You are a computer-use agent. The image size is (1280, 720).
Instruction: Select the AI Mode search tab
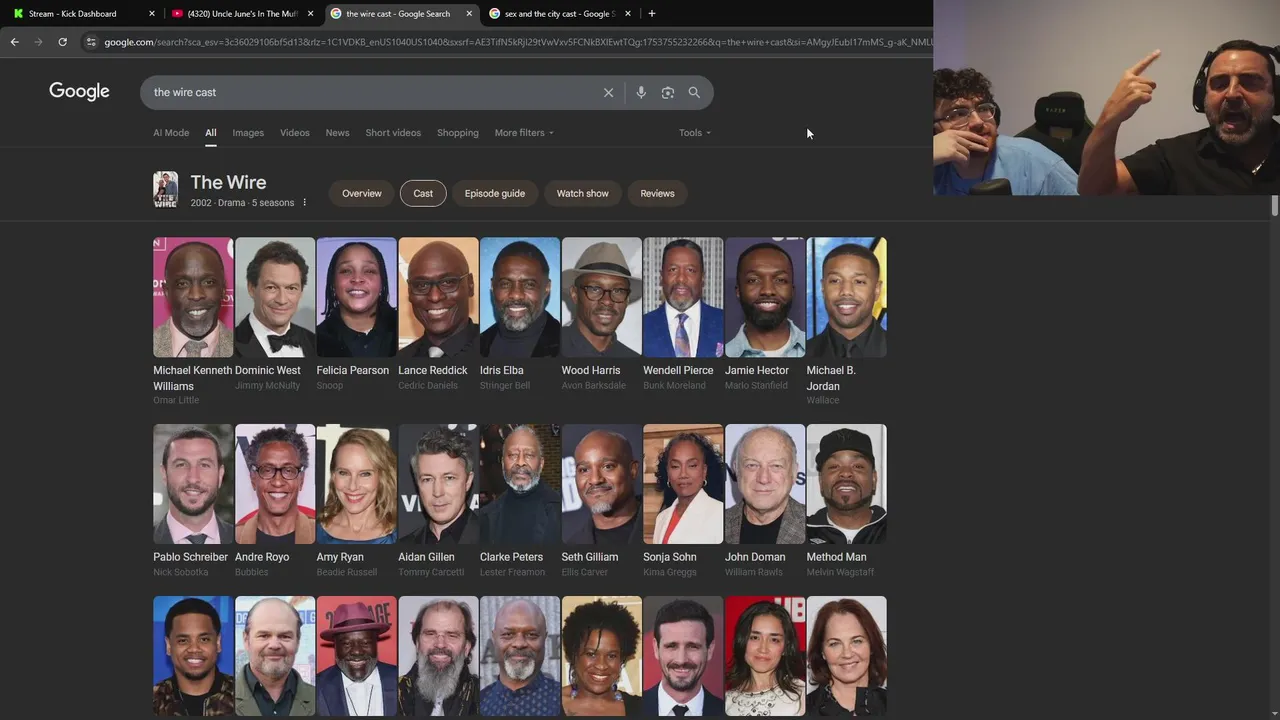[171, 133]
